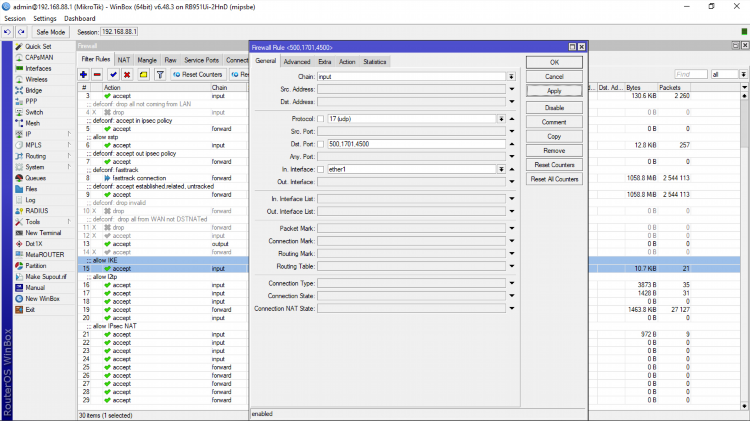The width and height of the screenshot is (750, 421).
Task: Open the filter funnel icon
Action: pos(160,75)
